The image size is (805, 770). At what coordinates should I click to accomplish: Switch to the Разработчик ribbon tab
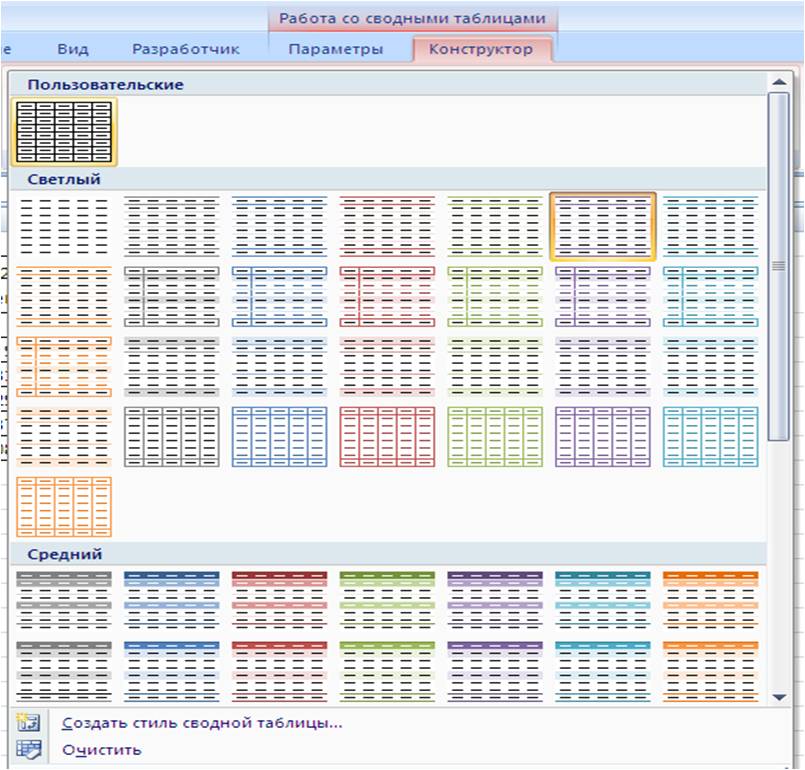(x=186, y=49)
